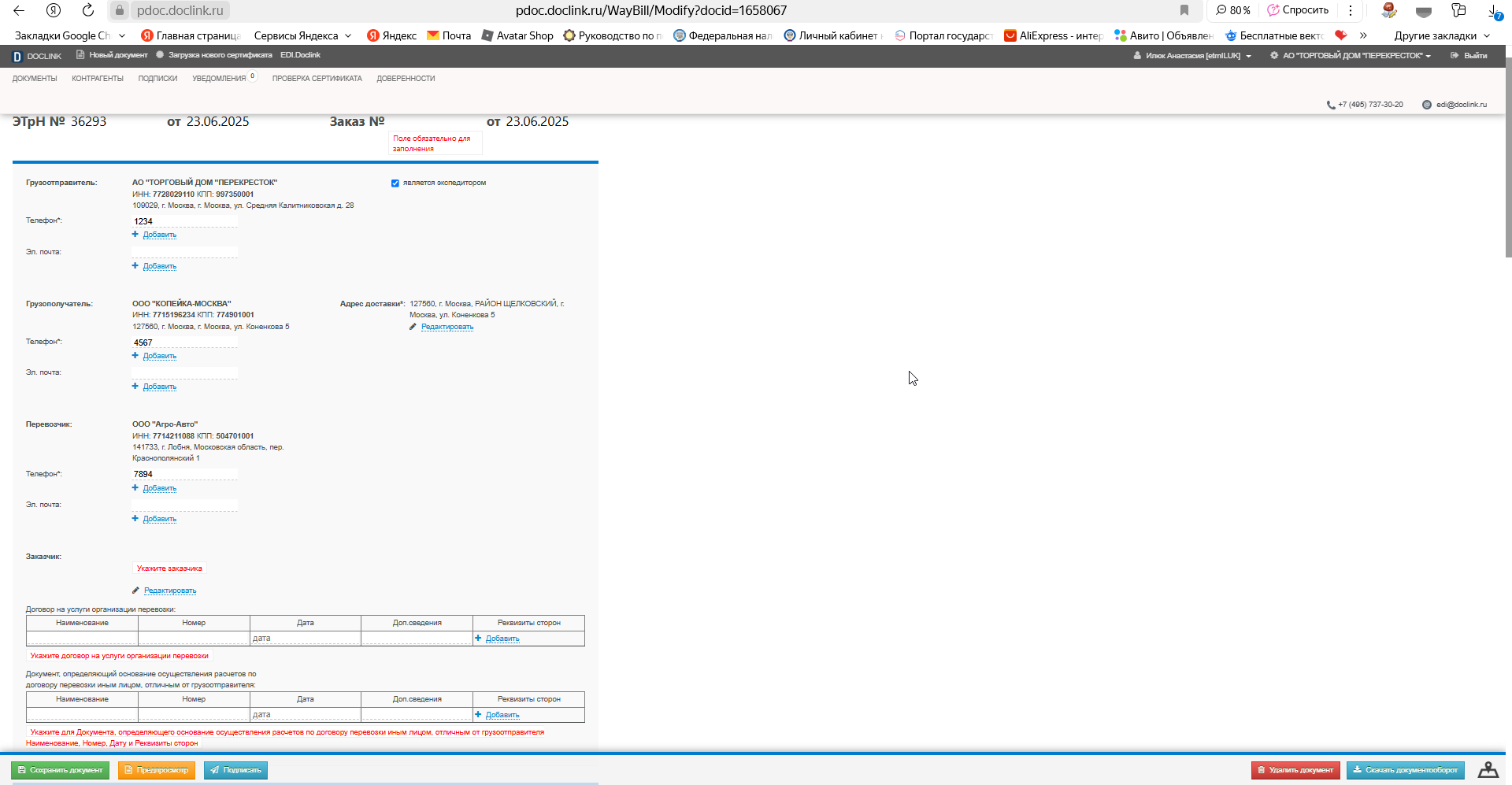Edit the delivery address with Редактировать

click(447, 327)
